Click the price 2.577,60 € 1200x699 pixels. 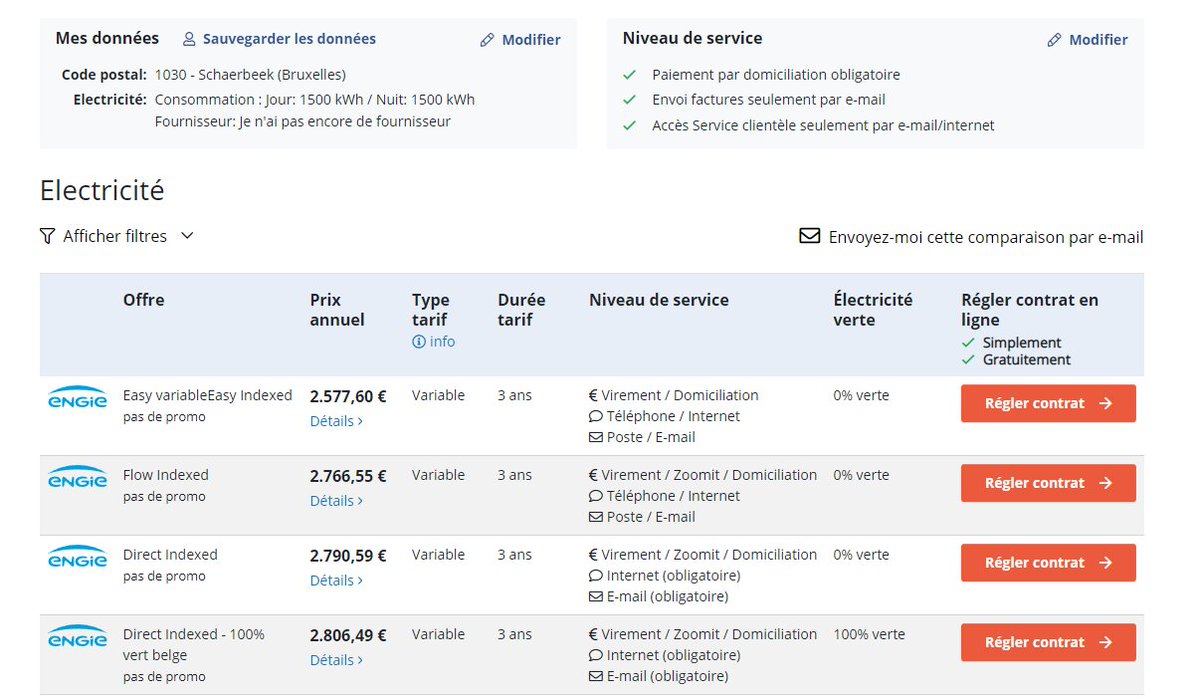point(348,396)
